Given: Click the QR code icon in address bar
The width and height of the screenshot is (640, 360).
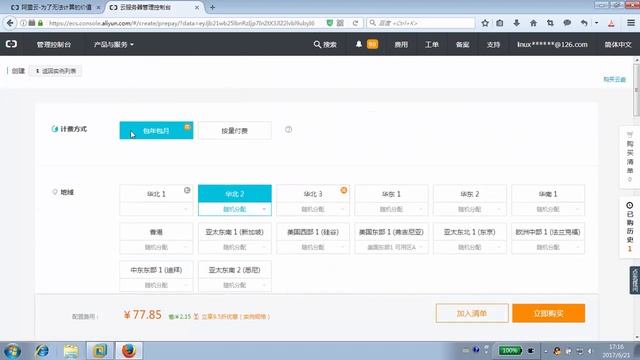Looking at the screenshot, I should [340, 23].
